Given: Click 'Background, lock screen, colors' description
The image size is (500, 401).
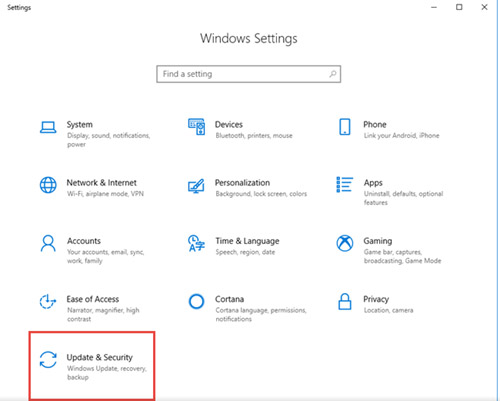Looking at the screenshot, I should click(x=261, y=194).
